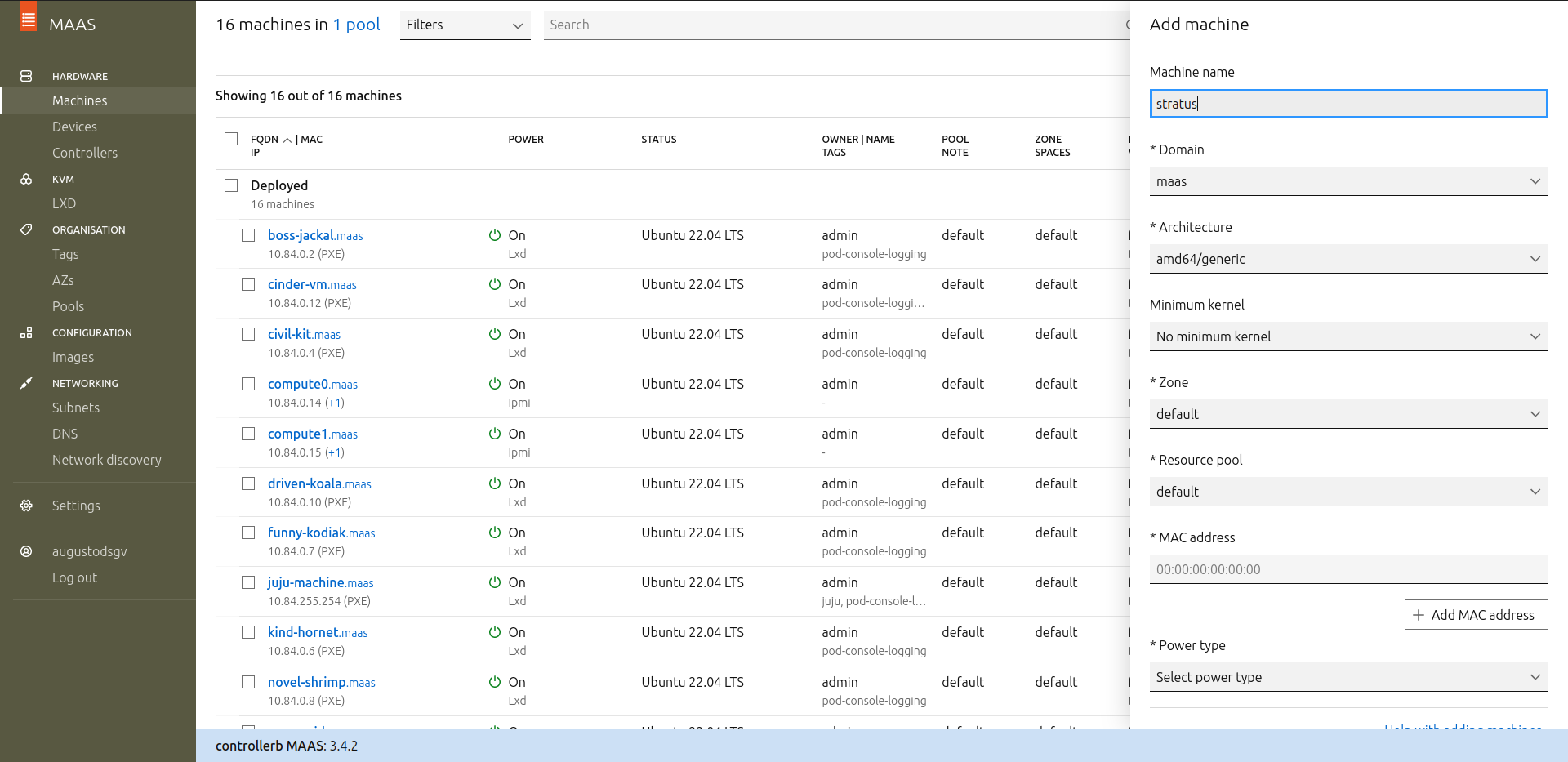Open DNS under Networking
1568x762 pixels.
point(65,434)
